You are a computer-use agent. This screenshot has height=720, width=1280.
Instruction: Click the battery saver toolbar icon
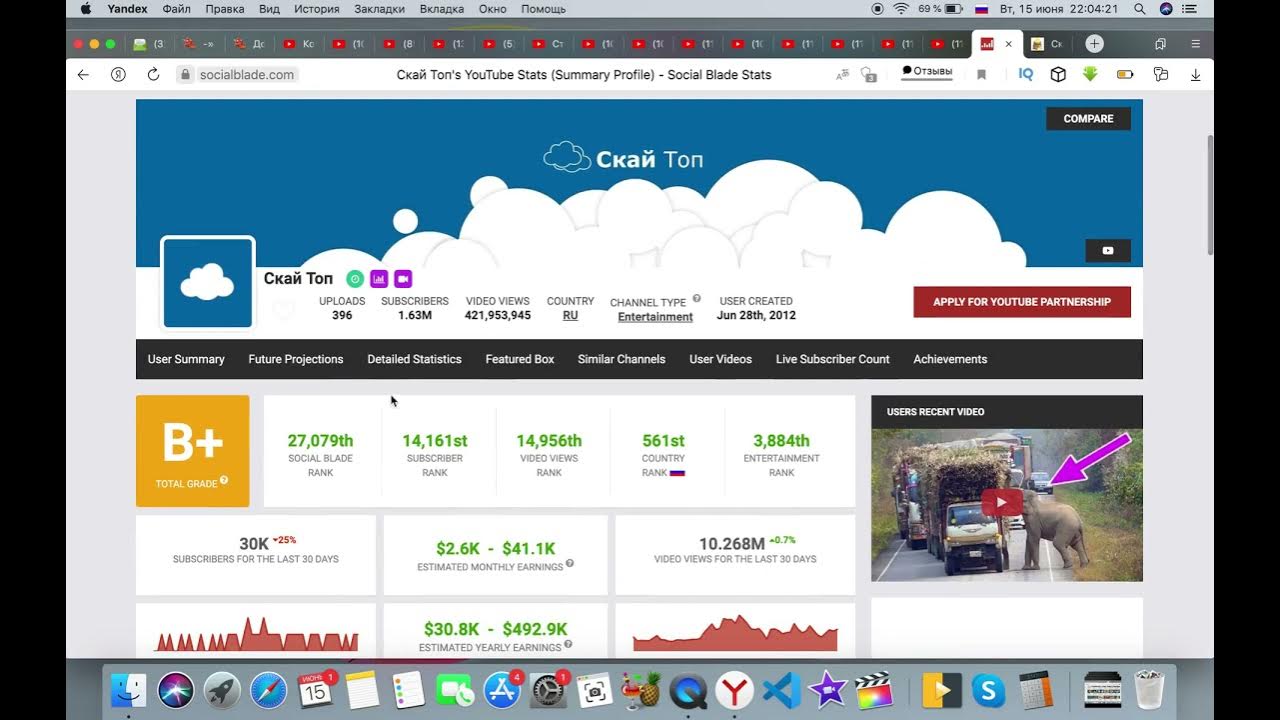pyautogui.click(x=1125, y=74)
